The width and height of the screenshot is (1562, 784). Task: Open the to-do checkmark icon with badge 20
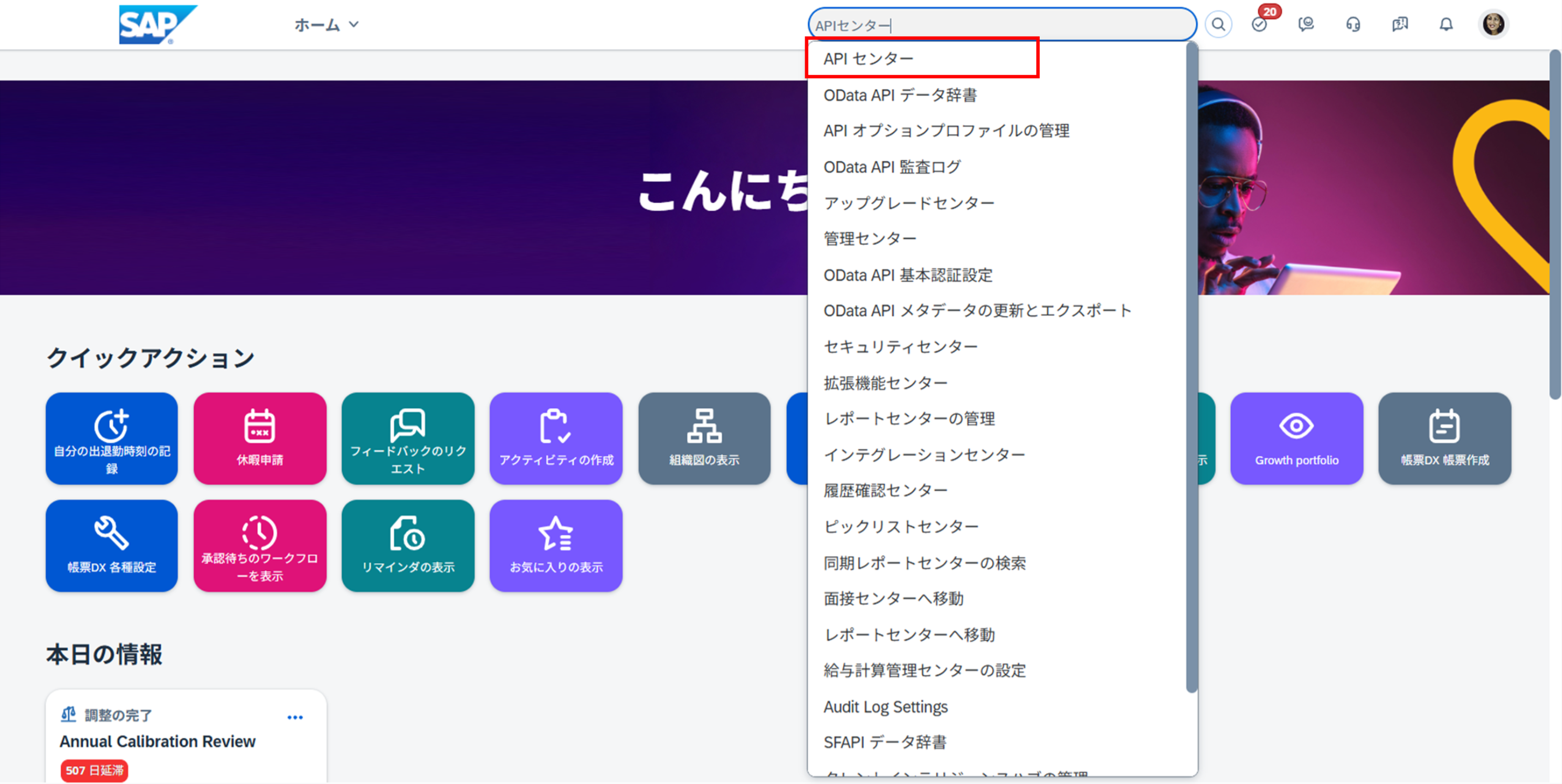point(1260,25)
